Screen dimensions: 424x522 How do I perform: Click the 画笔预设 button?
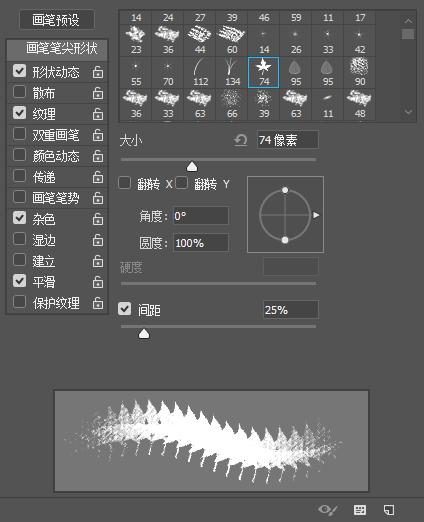tap(57, 20)
